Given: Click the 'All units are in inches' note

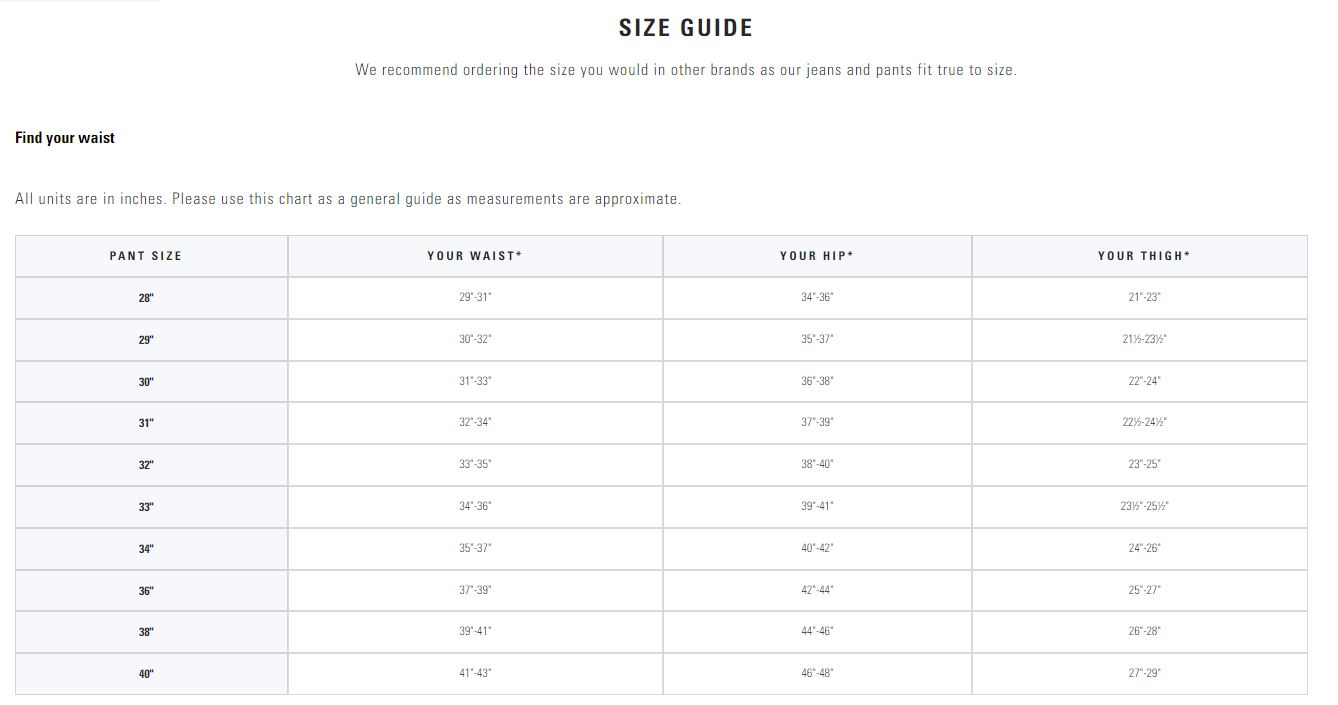Looking at the screenshot, I should click(x=348, y=199).
